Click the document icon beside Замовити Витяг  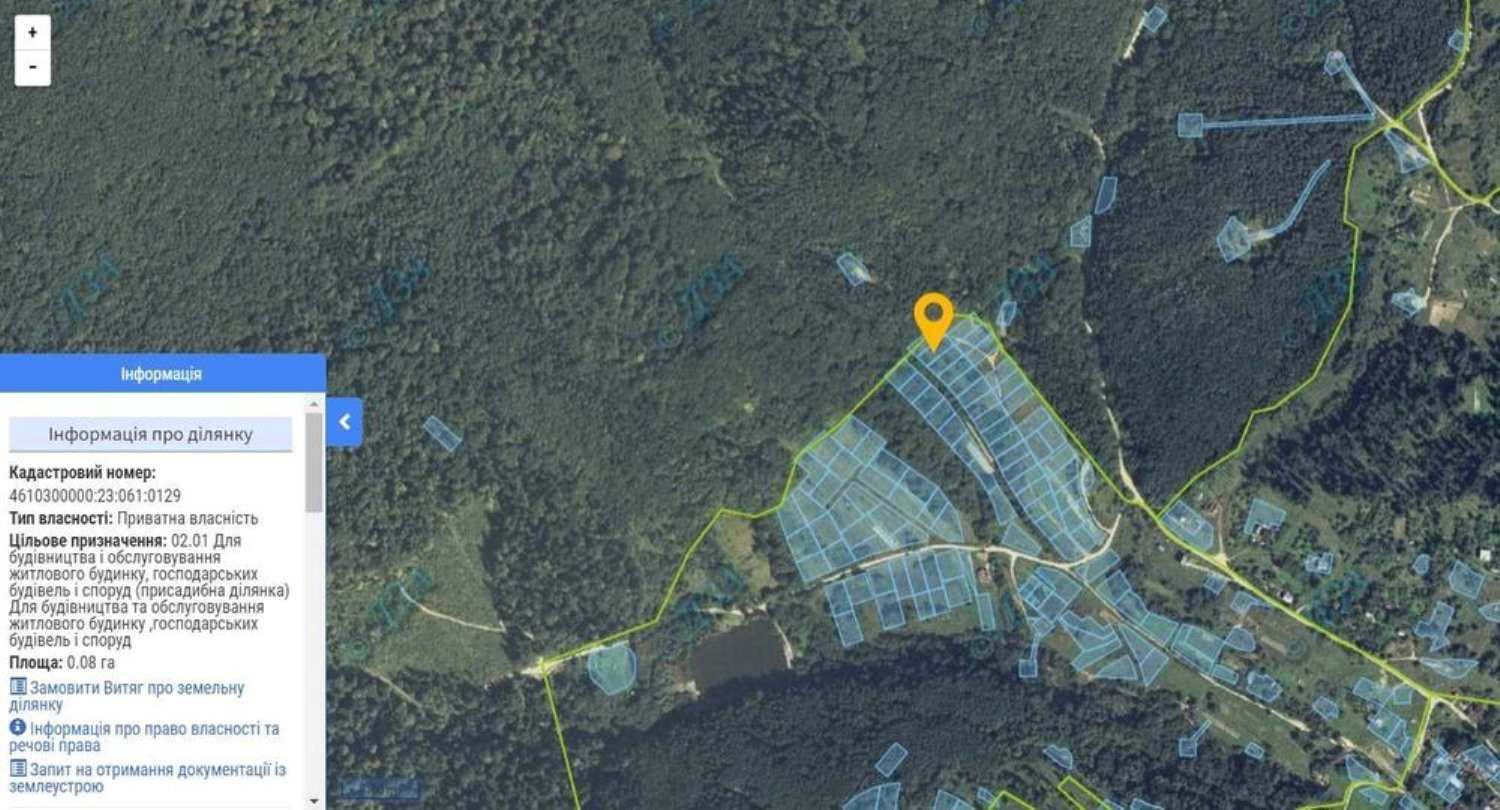click(x=18, y=687)
